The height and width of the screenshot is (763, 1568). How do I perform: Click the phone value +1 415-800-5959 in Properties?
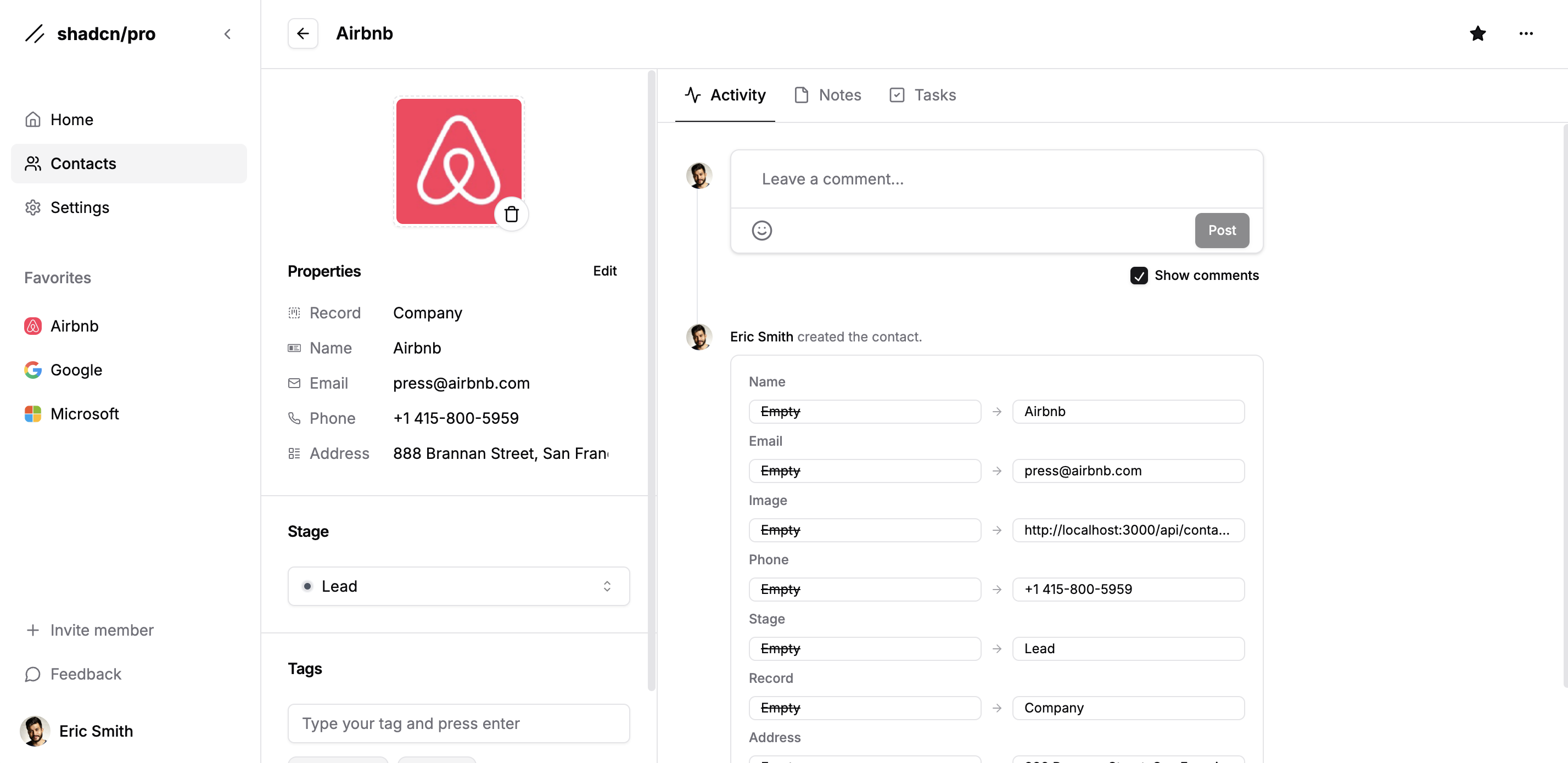click(x=456, y=419)
